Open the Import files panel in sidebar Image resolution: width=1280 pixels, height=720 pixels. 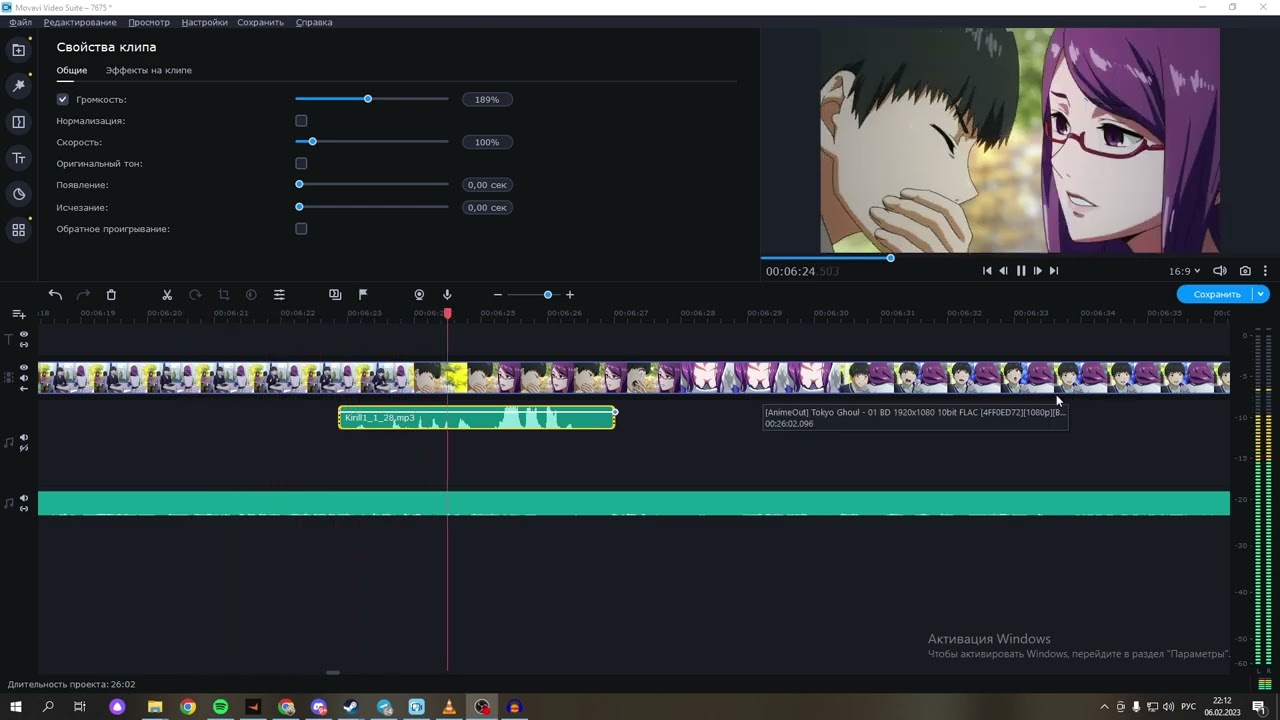click(18, 50)
